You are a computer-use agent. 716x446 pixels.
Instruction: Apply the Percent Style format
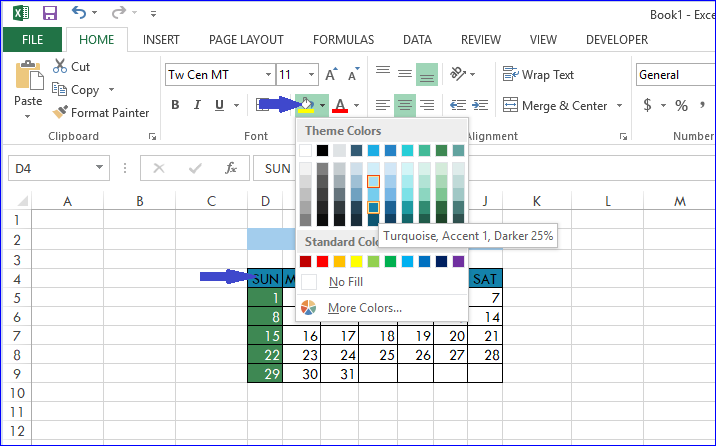pos(681,105)
